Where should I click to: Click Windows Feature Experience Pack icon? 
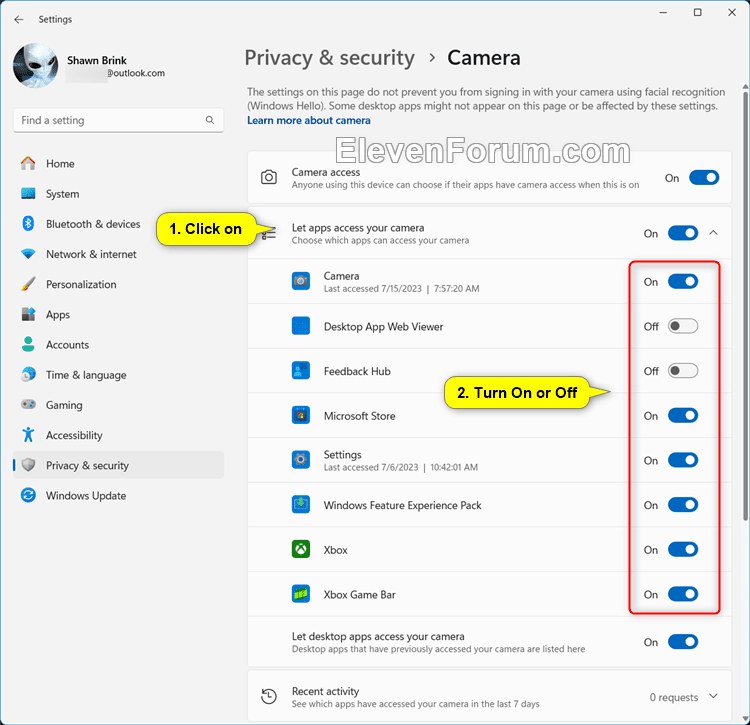[x=301, y=505]
